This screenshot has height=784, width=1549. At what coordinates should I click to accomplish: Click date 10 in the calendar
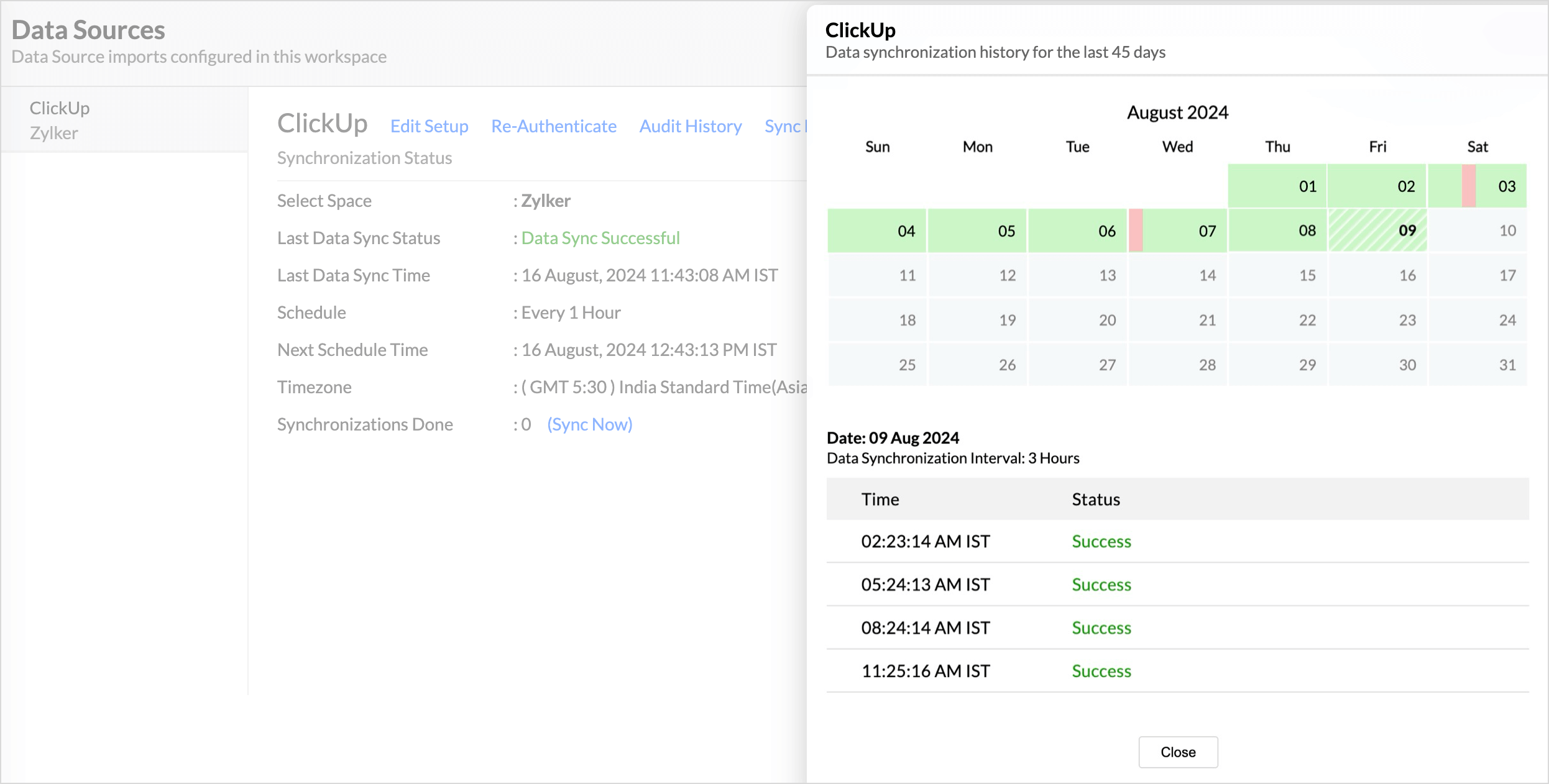point(1478,230)
